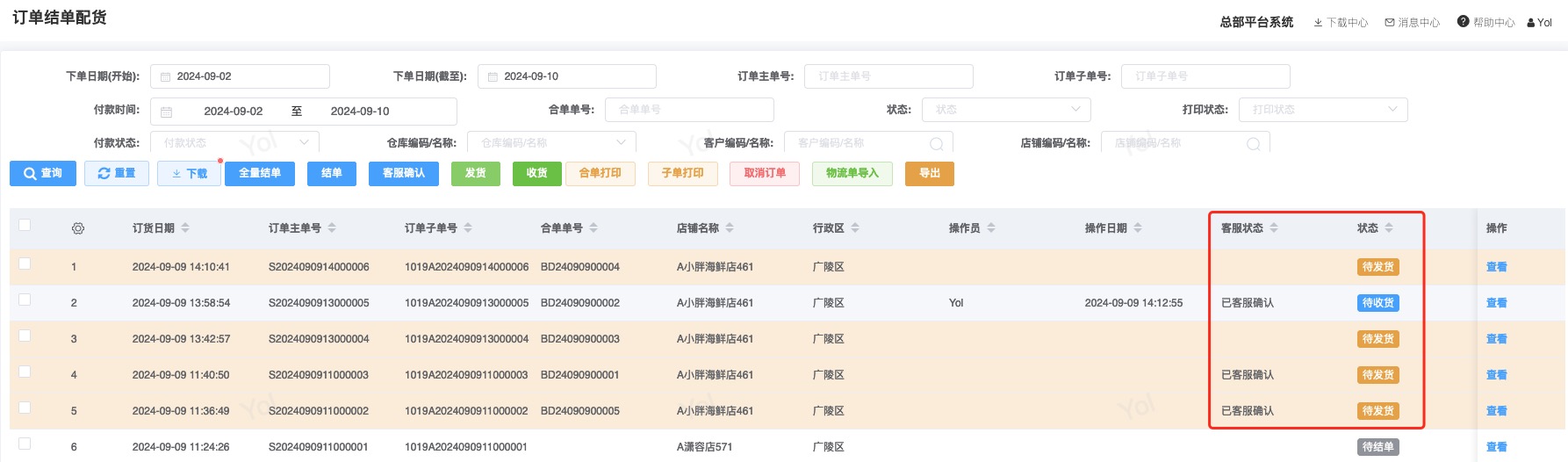The image size is (1568, 462).
Task: Open 查看 link for row 2
Action: 1496,303
